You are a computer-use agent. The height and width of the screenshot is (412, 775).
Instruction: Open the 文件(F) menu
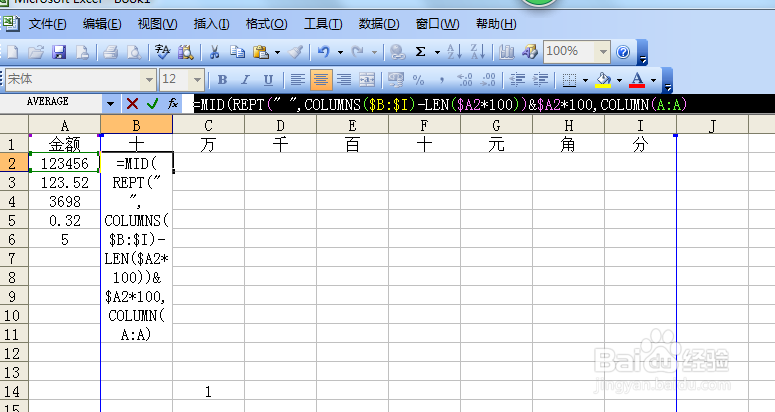[47, 24]
